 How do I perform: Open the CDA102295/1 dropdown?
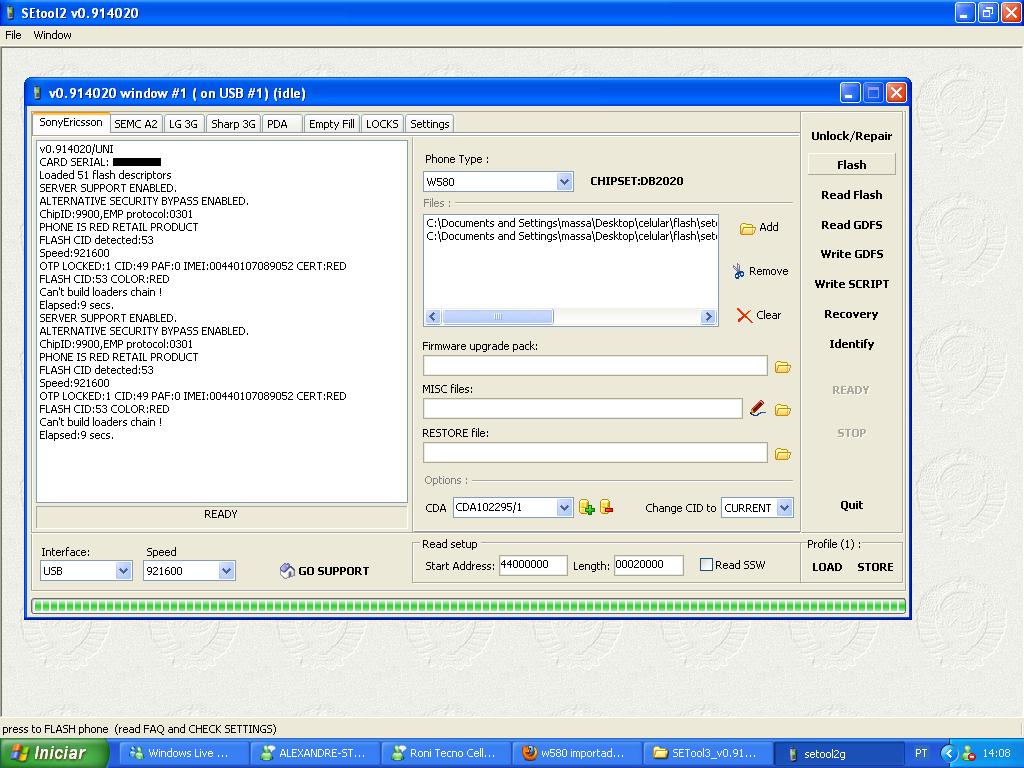tap(565, 507)
